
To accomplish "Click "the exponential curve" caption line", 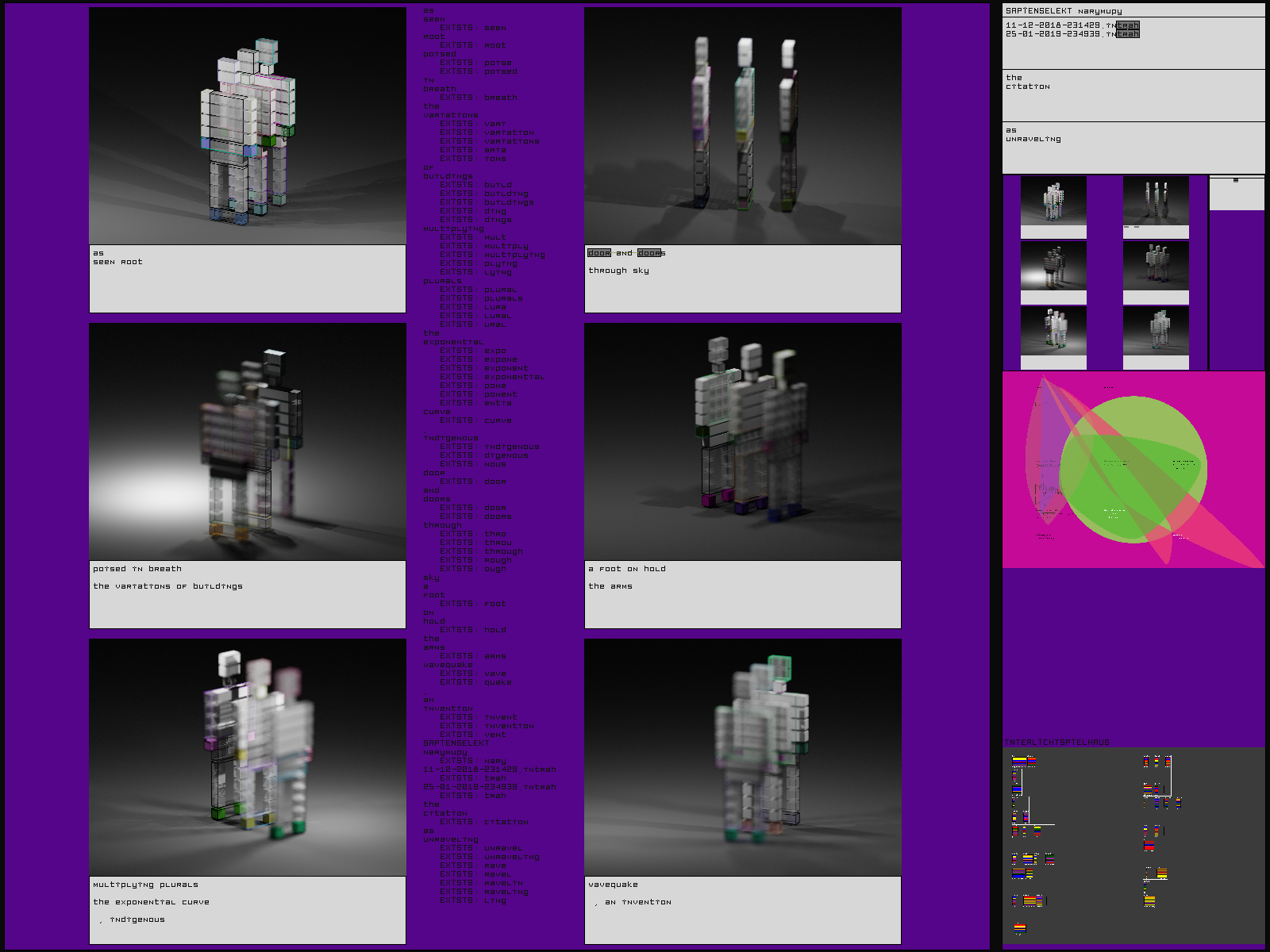I will tap(152, 902).
